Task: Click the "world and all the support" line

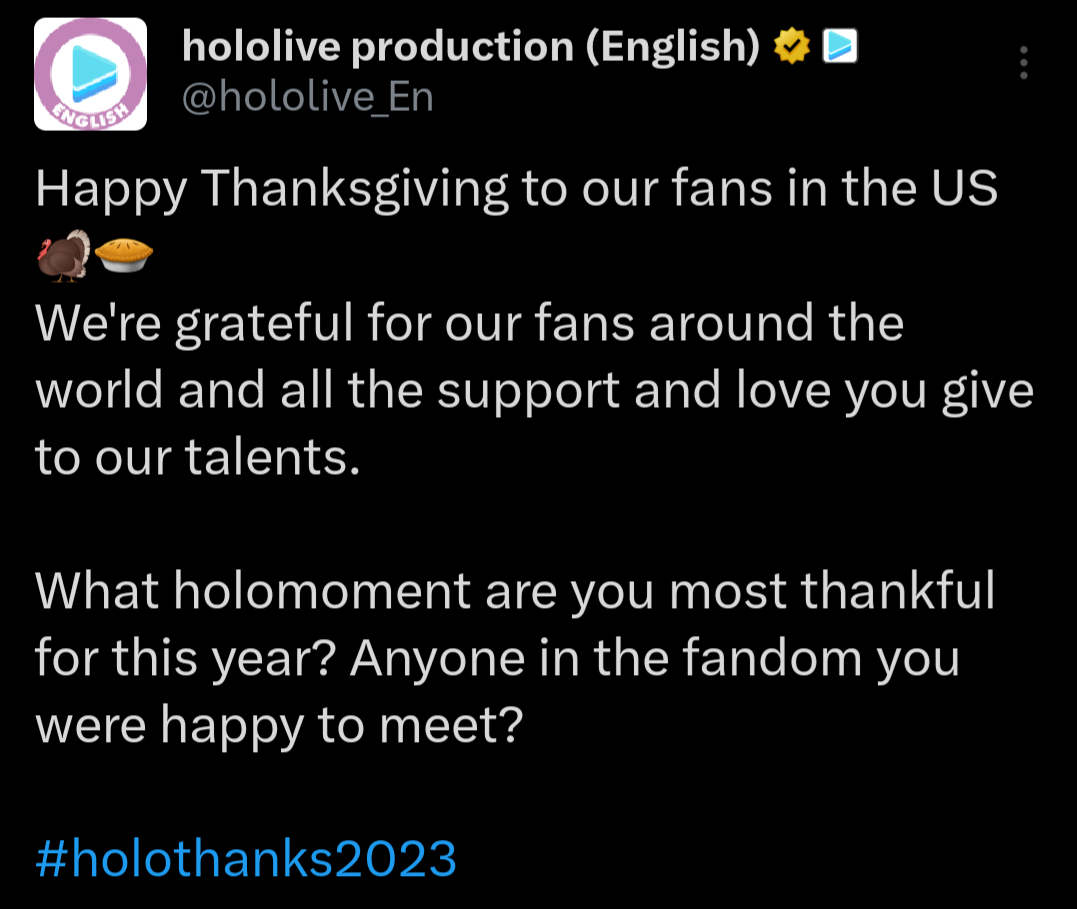Action: [534, 390]
